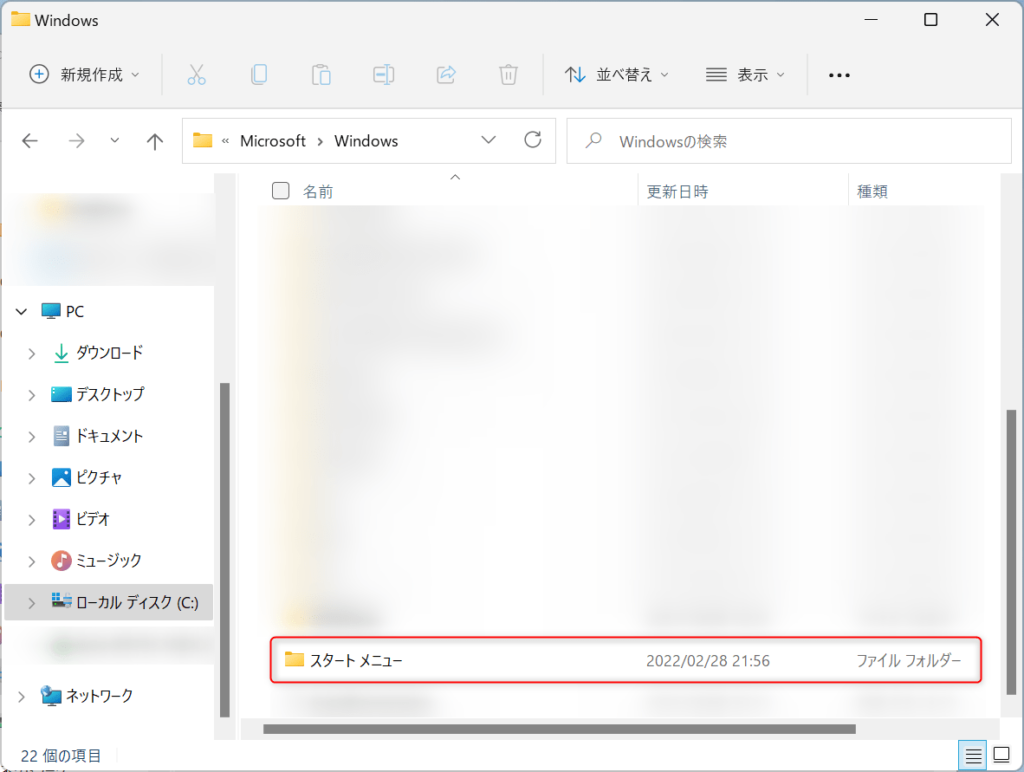1024x772 pixels.
Task: Select the Paste icon in the toolbar
Action: [x=321, y=74]
